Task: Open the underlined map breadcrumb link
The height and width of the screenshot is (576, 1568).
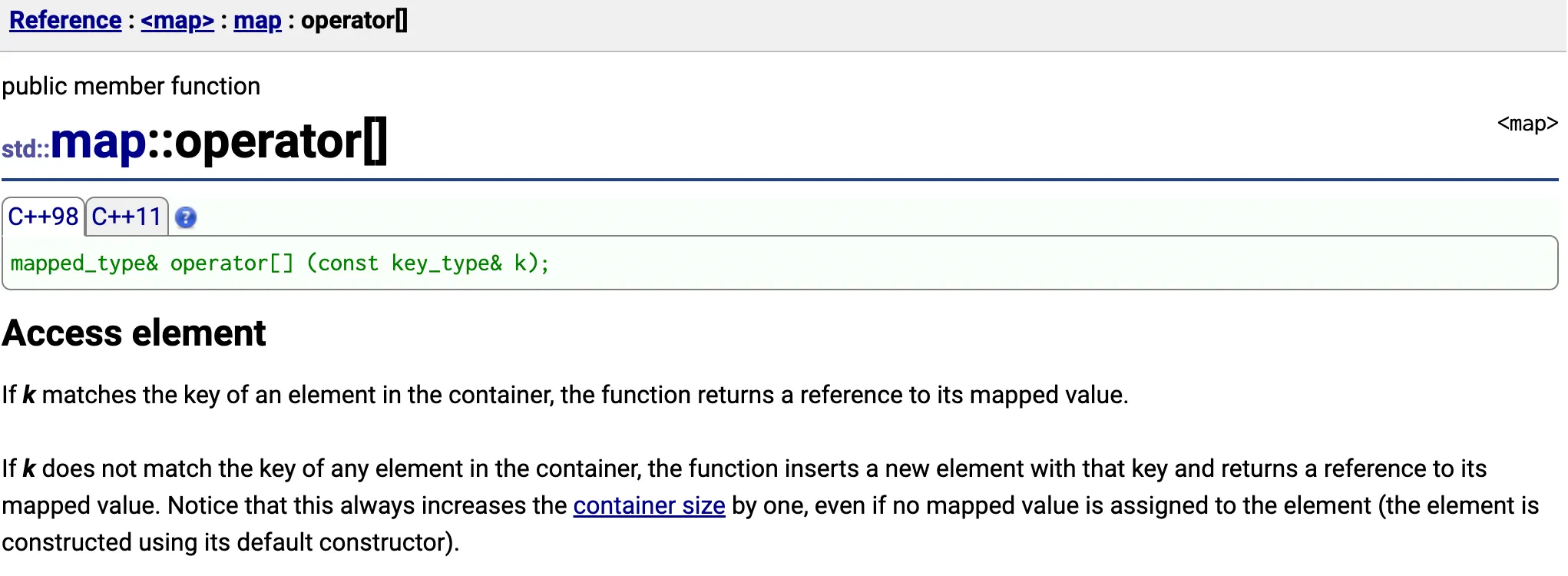Action: coord(257,21)
